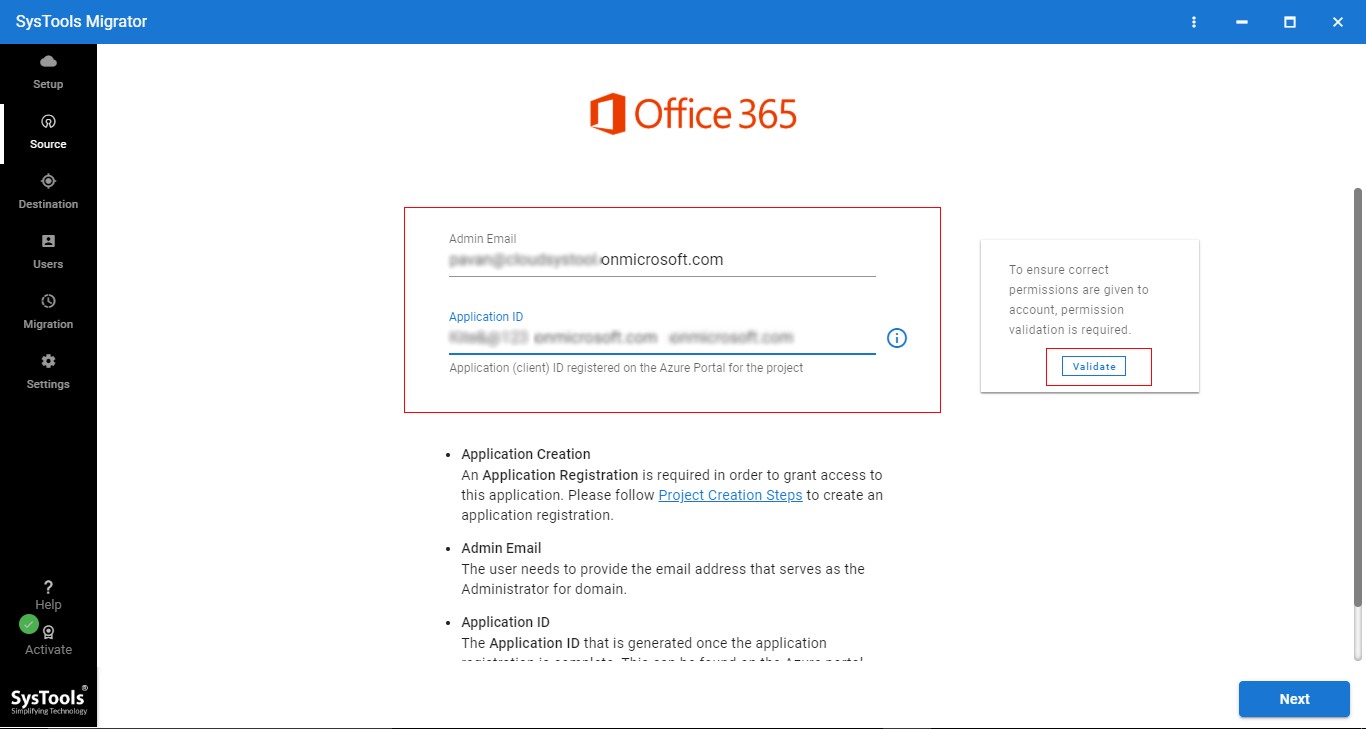Screen dimensions: 1366x729
Task: Click the Office 365 logo
Action: click(x=694, y=113)
